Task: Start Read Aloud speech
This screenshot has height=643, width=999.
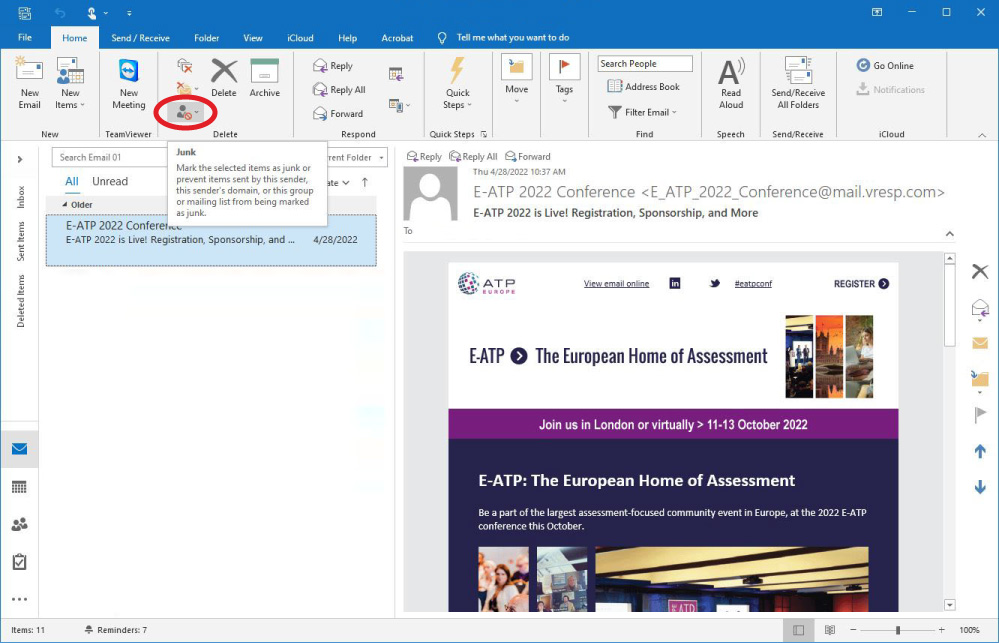Action: point(731,83)
